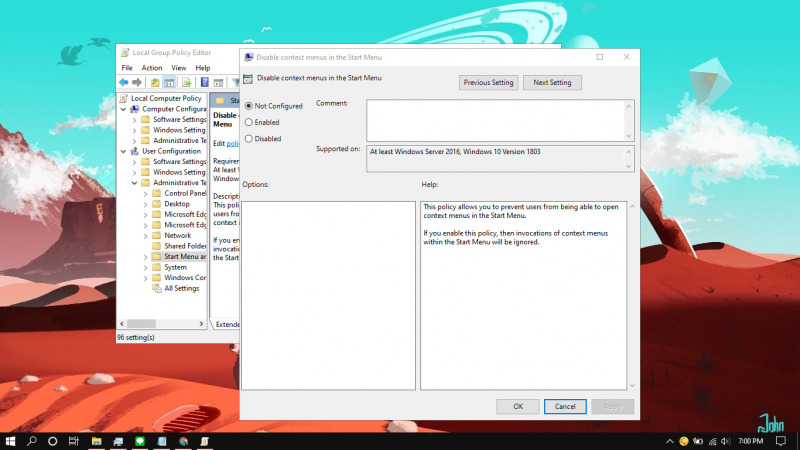Click the Wi-Fi network tray icon

713,441
